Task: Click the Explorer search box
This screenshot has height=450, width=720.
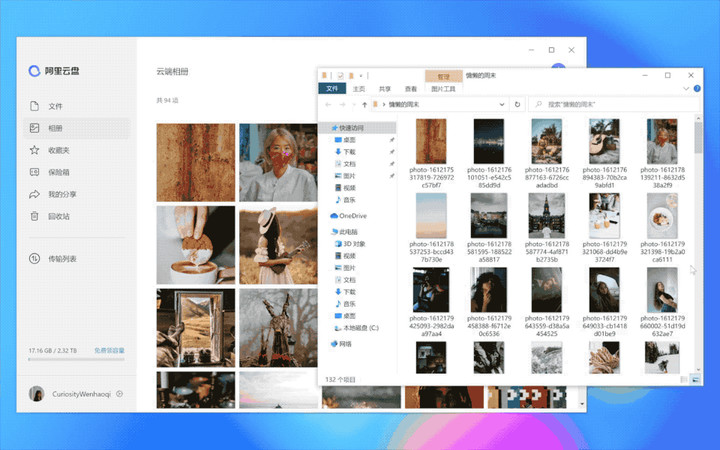Action: [613, 104]
